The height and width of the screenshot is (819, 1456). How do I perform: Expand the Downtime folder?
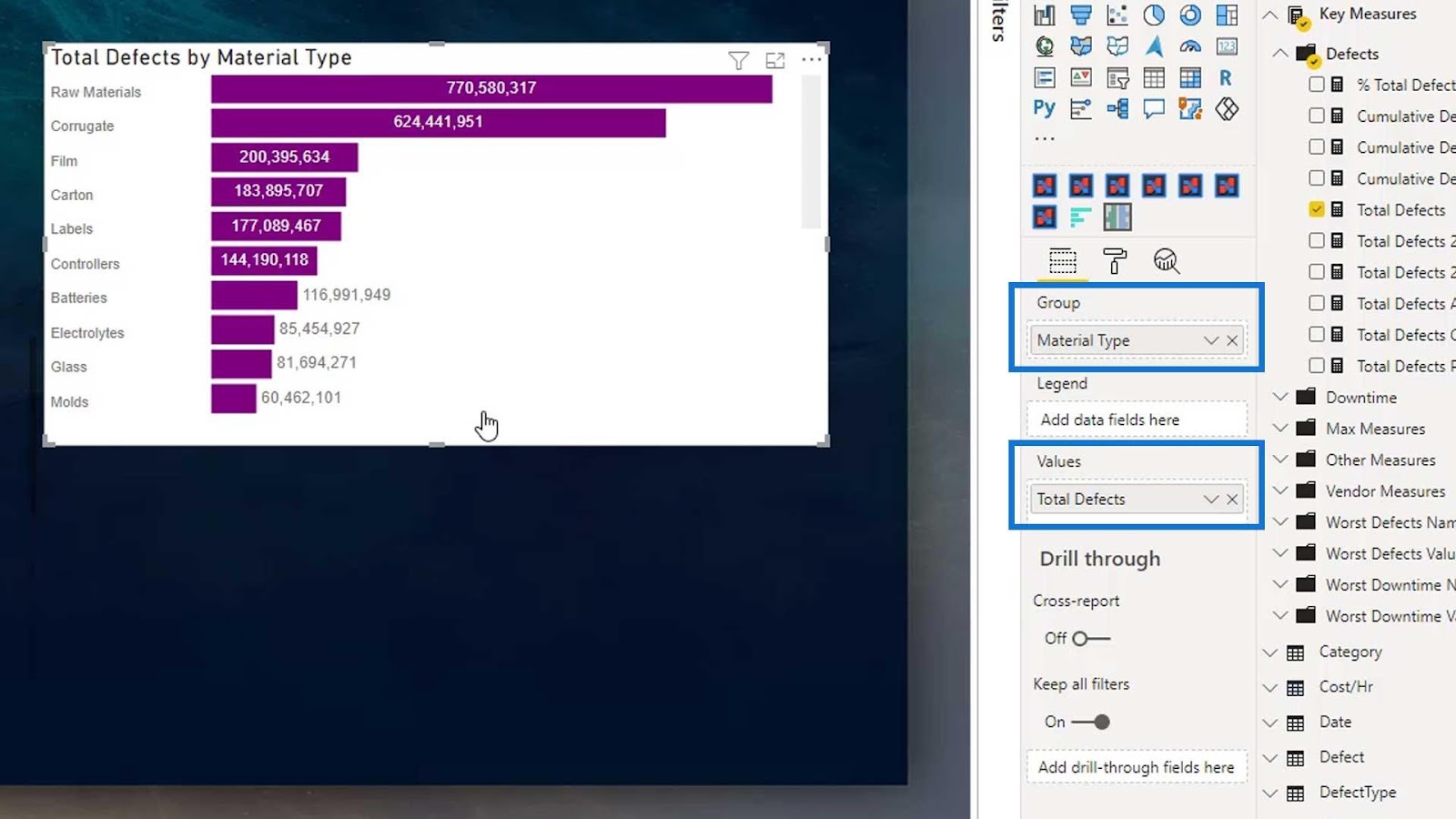1280,397
